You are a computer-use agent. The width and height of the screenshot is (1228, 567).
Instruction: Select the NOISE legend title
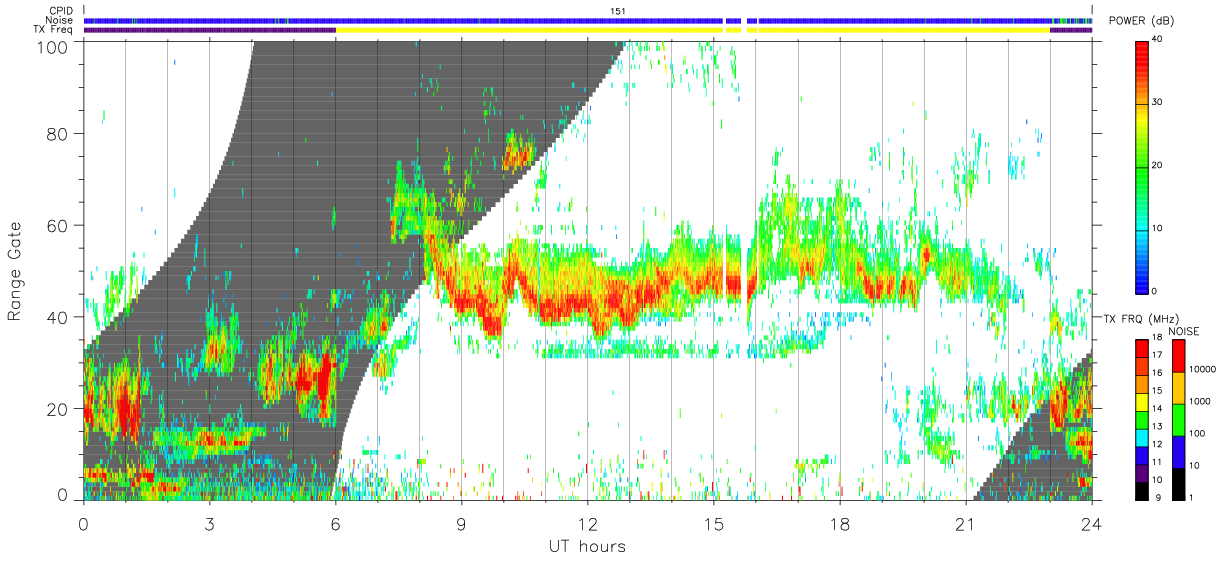click(1185, 331)
